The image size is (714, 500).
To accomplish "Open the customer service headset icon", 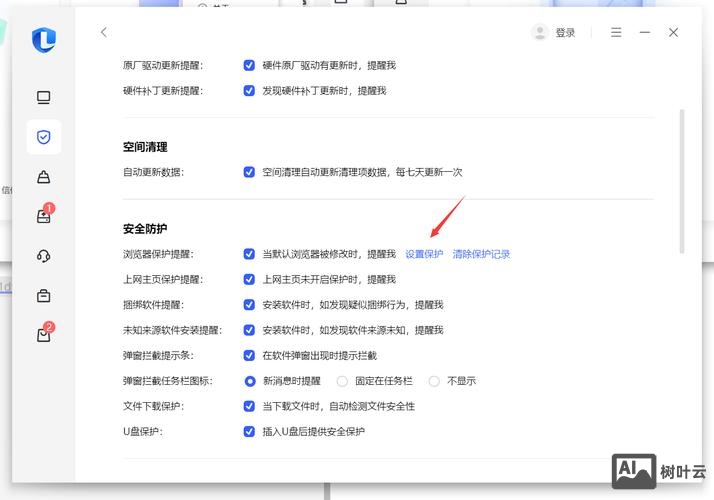I will (44, 256).
